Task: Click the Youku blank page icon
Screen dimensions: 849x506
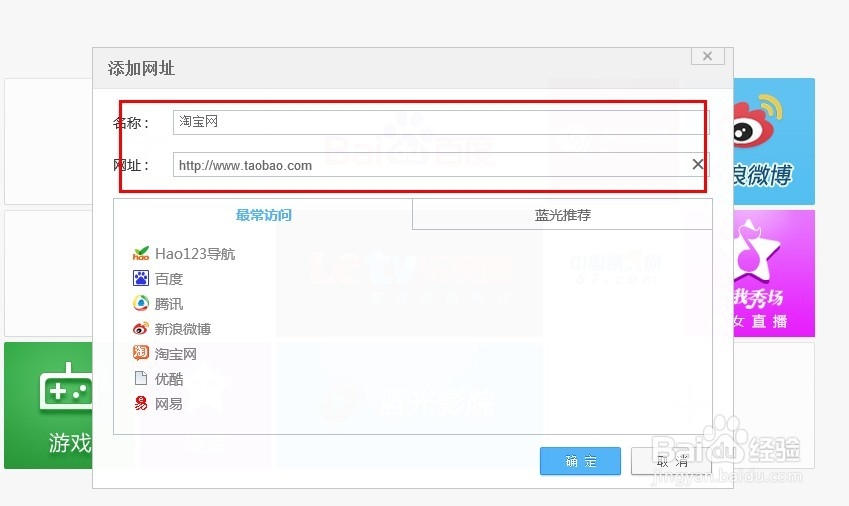Action: click(x=141, y=378)
